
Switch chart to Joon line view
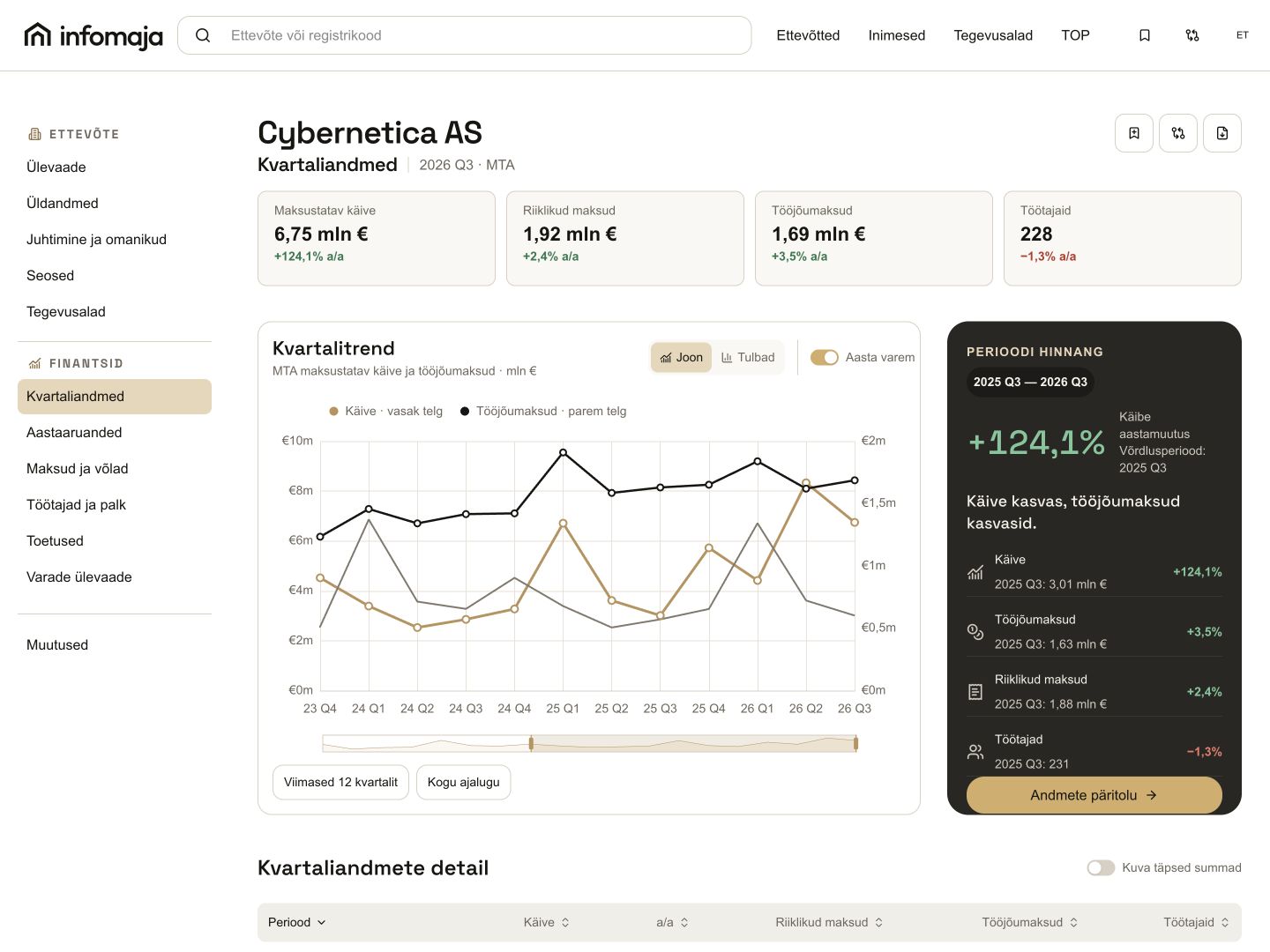[682, 357]
